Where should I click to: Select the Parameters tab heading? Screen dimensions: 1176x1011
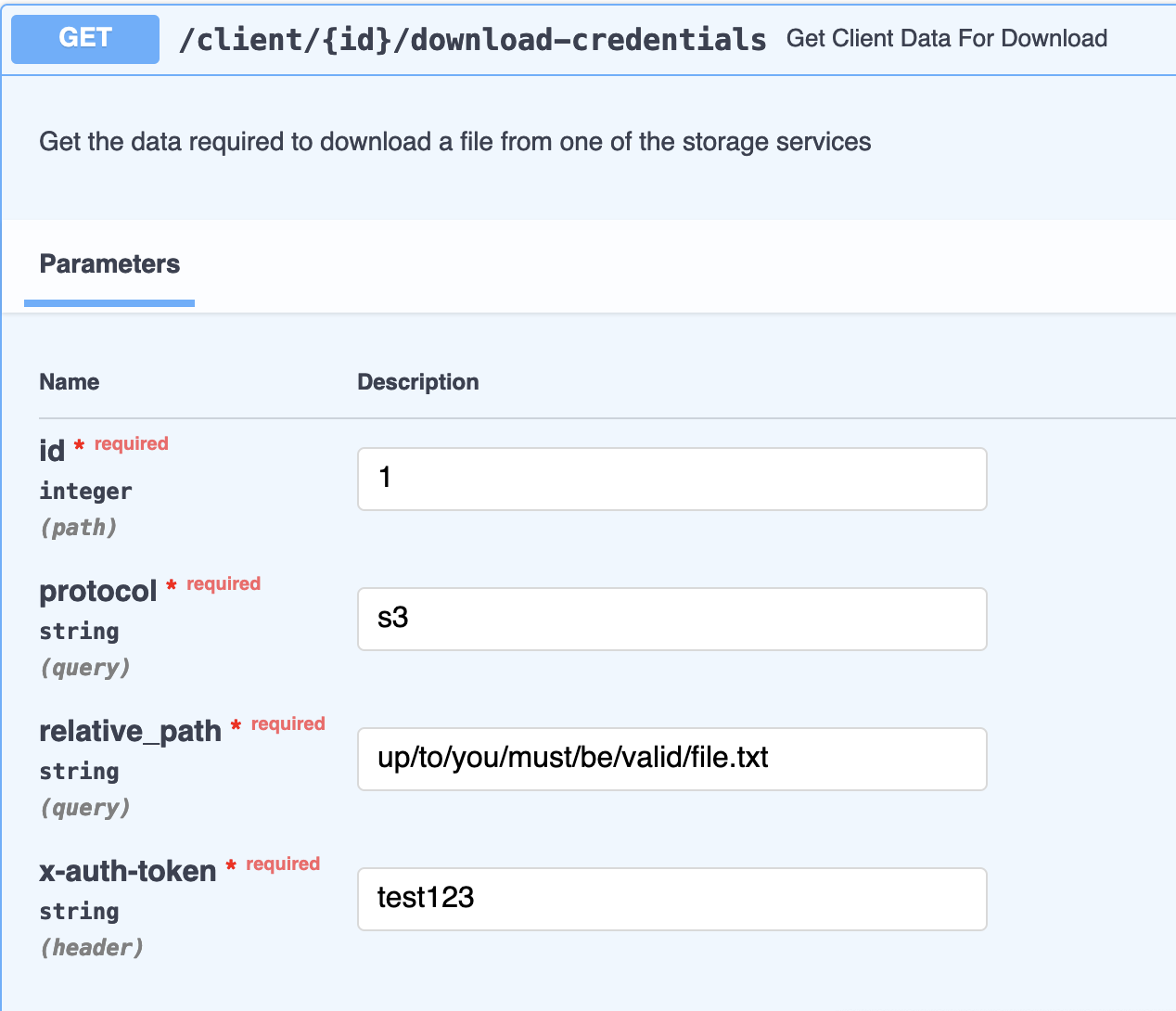(x=109, y=264)
